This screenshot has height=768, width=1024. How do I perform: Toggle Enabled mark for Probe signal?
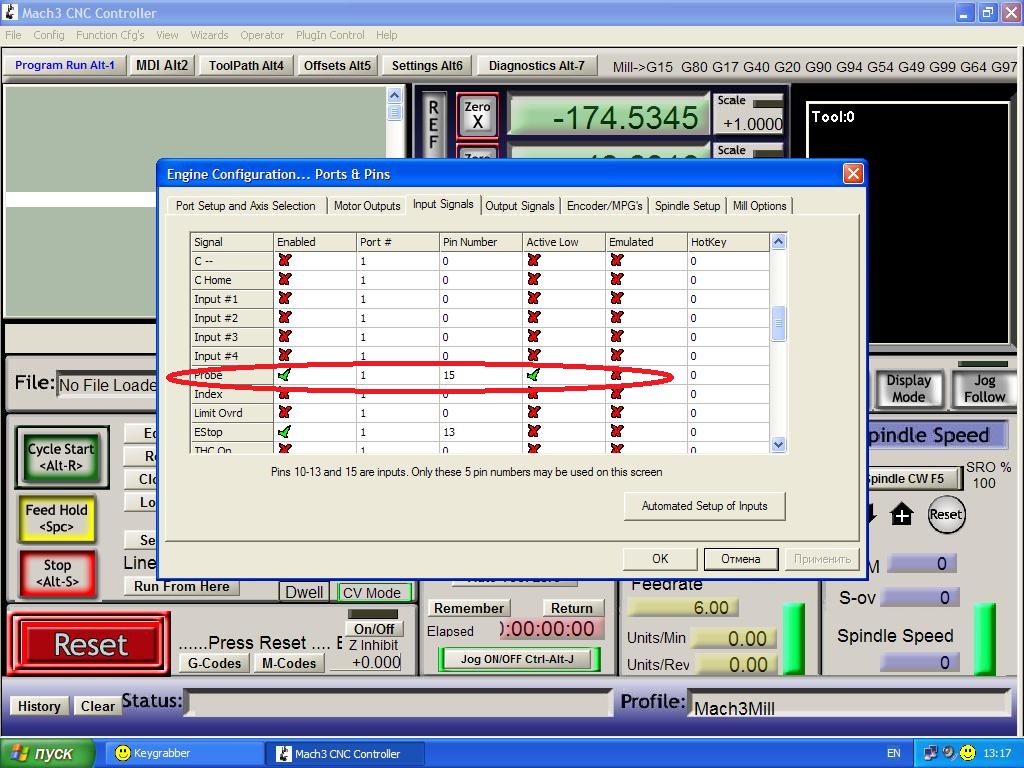coord(284,375)
